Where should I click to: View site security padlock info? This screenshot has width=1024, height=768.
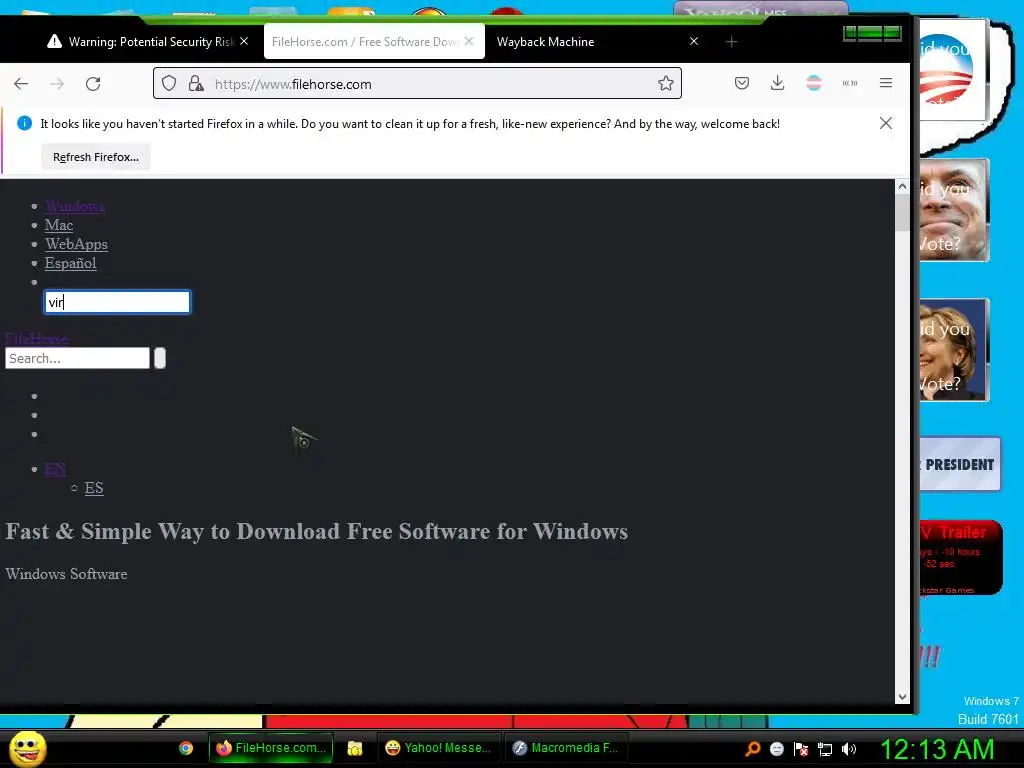tap(196, 84)
